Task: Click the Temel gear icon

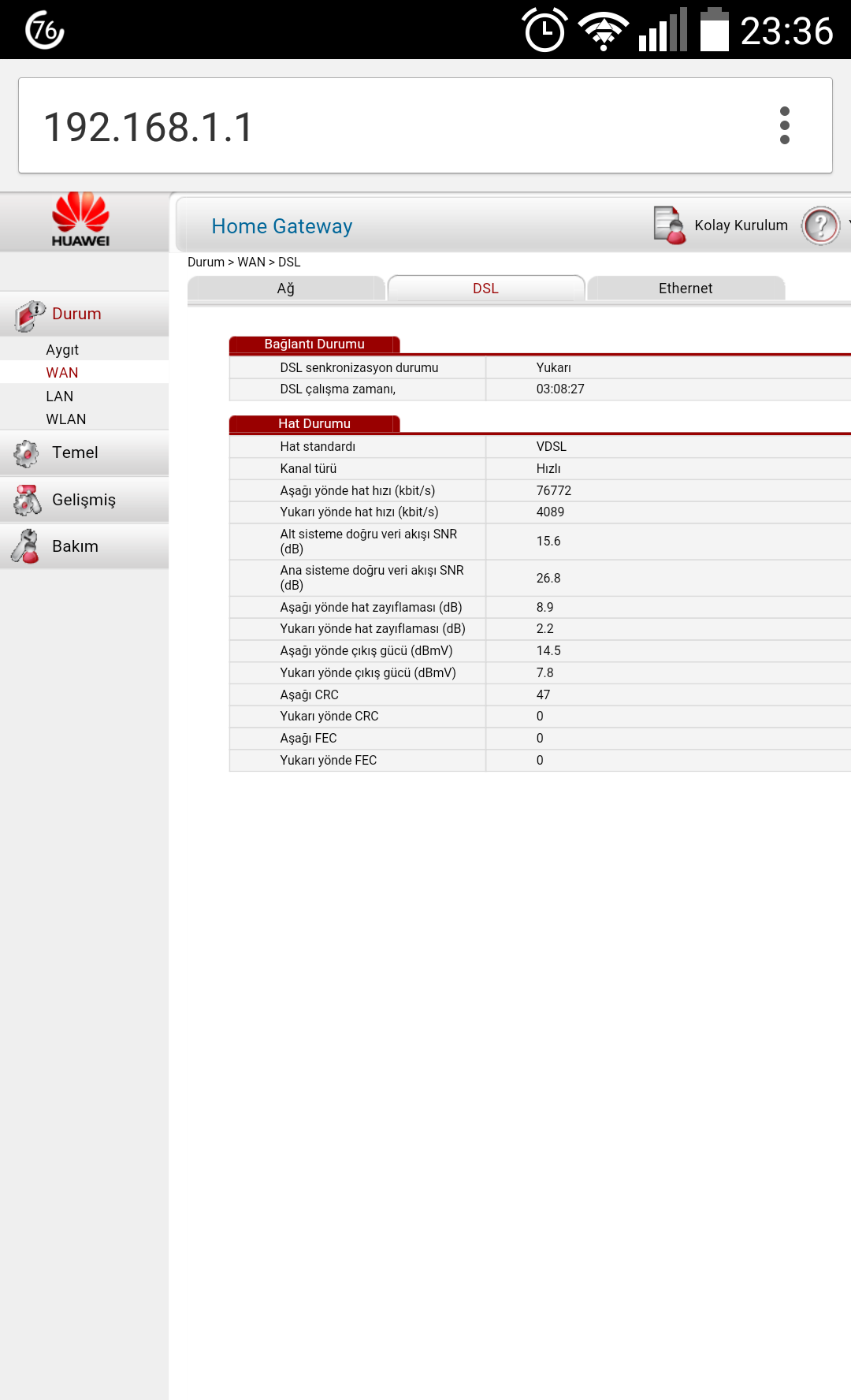Action: pos(26,453)
